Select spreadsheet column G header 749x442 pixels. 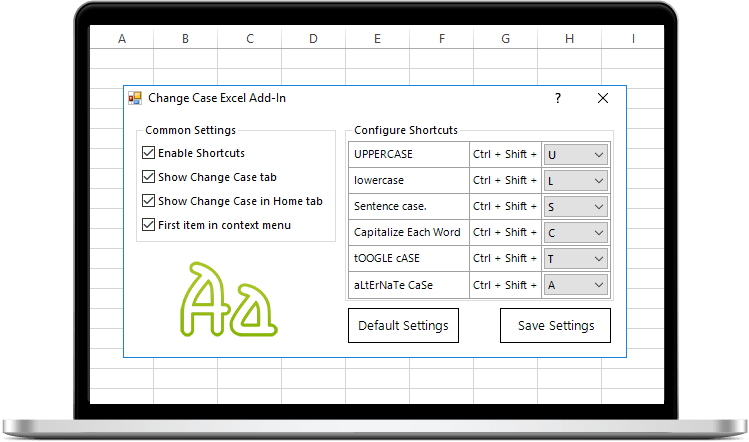click(505, 39)
